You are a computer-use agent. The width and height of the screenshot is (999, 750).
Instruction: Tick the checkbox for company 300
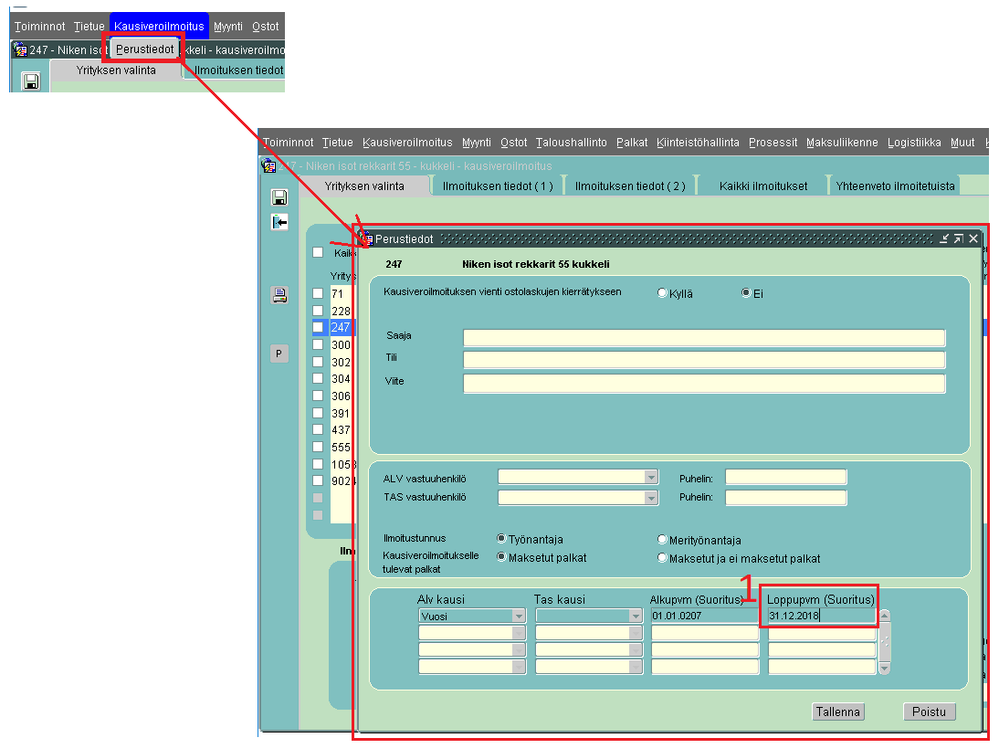point(318,344)
